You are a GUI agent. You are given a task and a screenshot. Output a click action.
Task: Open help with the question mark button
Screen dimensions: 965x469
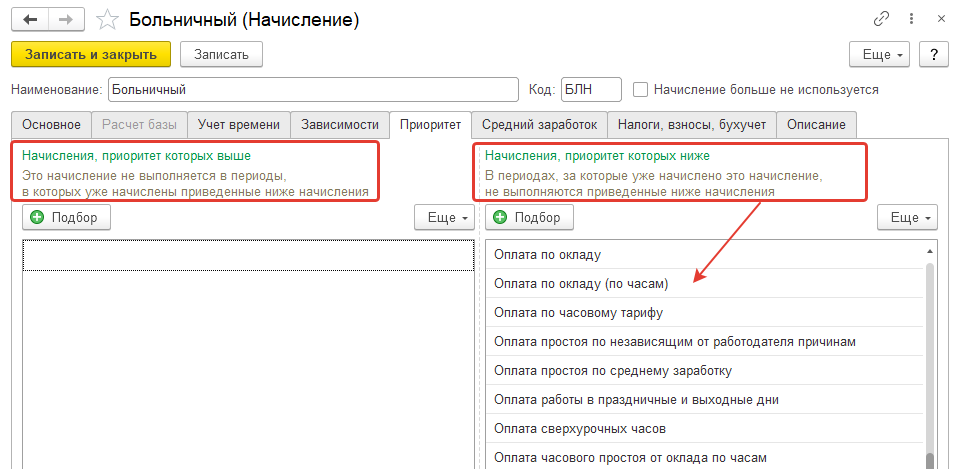(x=934, y=54)
